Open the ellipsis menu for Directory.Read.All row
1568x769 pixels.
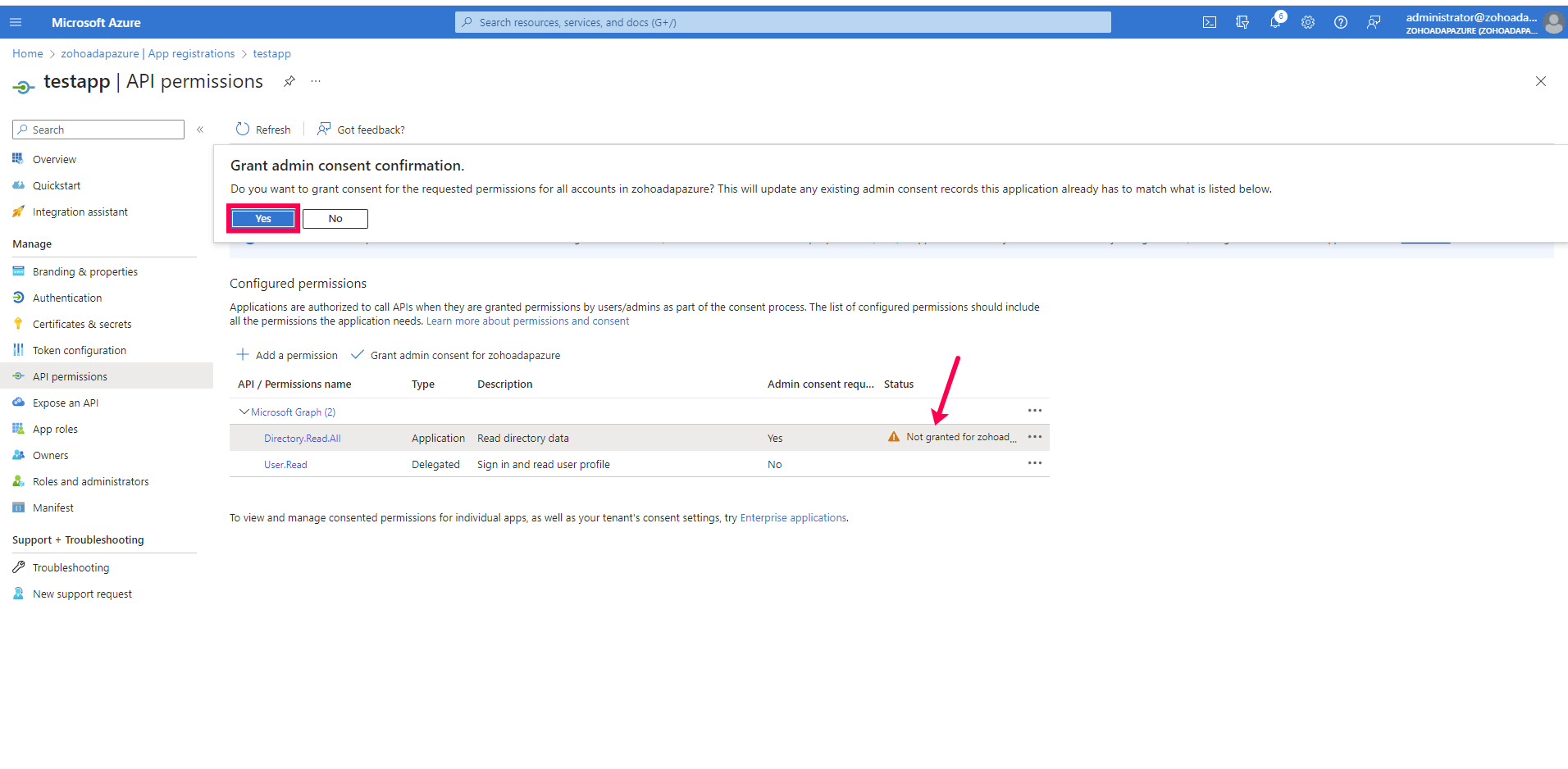pos(1035,437)
